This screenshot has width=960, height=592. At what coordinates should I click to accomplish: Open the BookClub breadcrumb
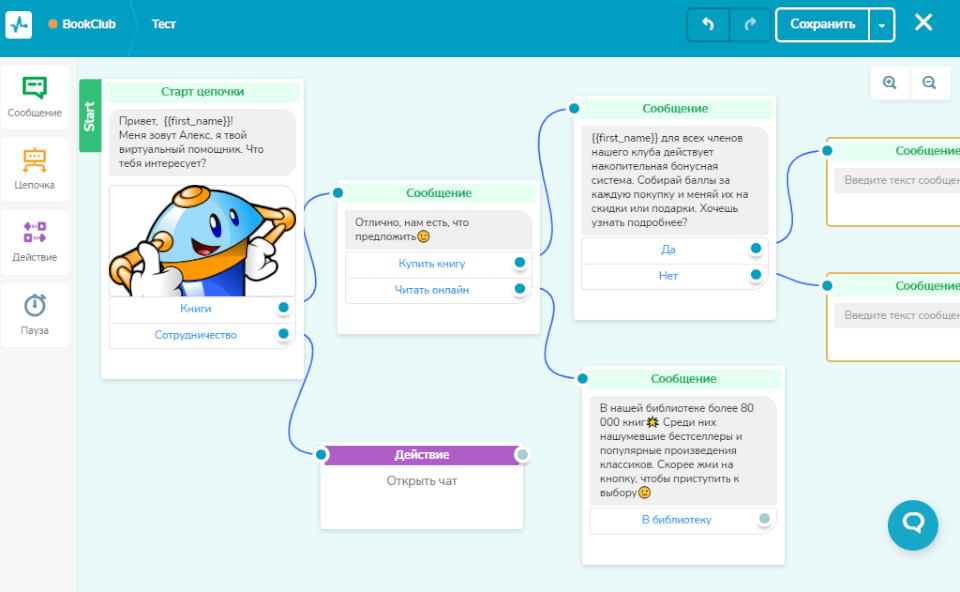coord(83,24)
